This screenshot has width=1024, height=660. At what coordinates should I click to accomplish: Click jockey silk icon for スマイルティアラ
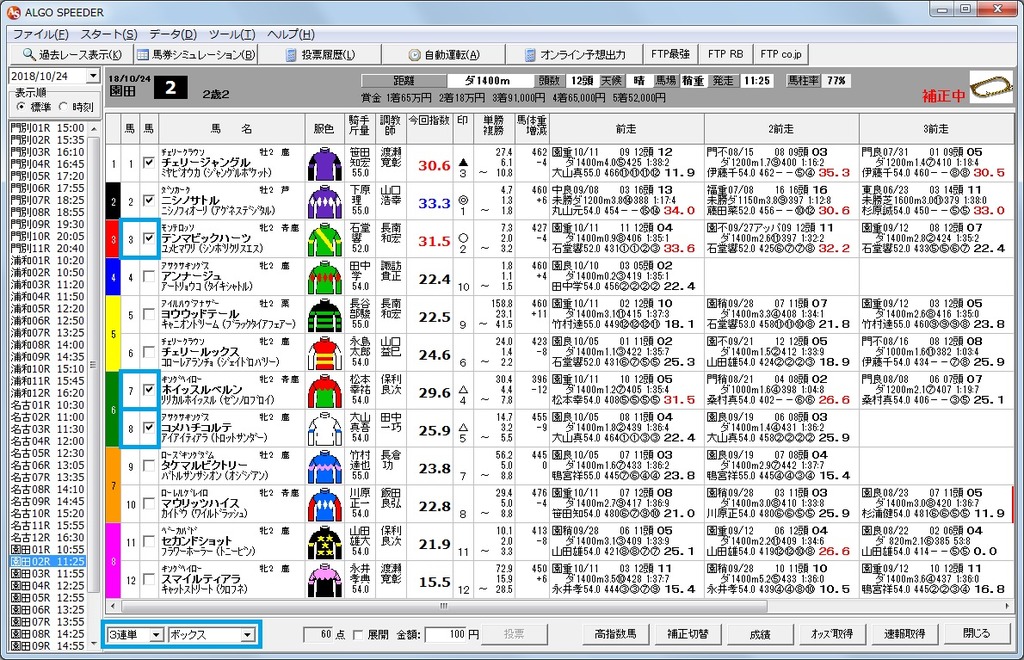[x=325, y=580]
